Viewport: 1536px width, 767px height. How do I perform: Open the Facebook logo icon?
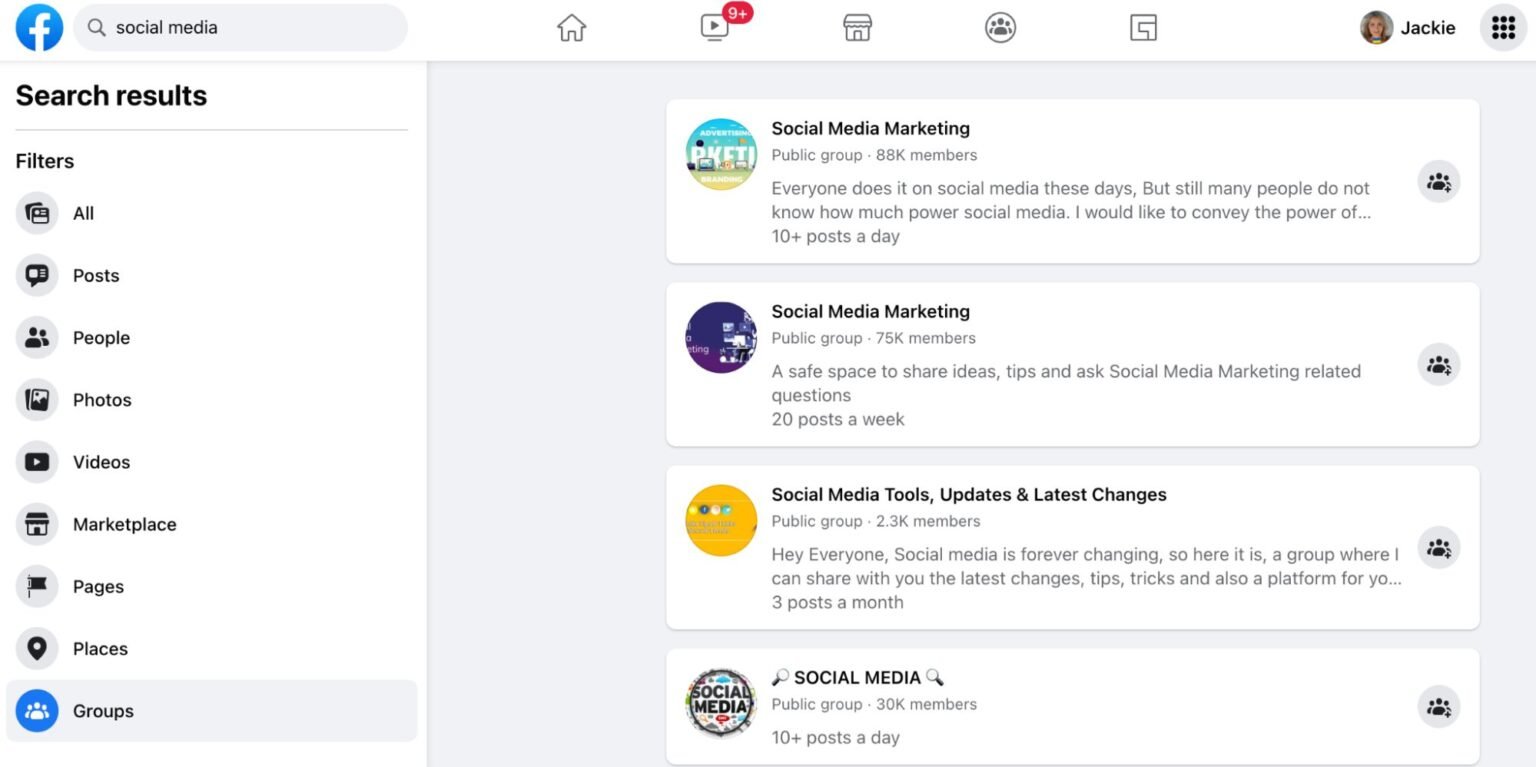point(39,28)
